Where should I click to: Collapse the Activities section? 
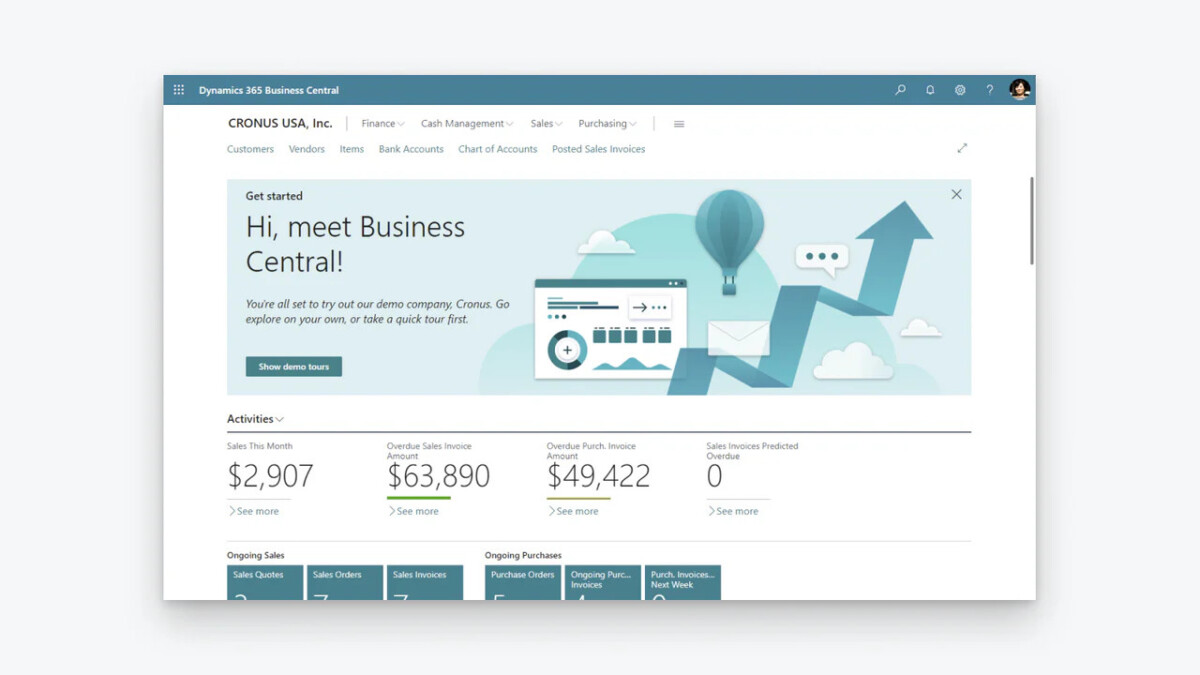tap(255, 419)
